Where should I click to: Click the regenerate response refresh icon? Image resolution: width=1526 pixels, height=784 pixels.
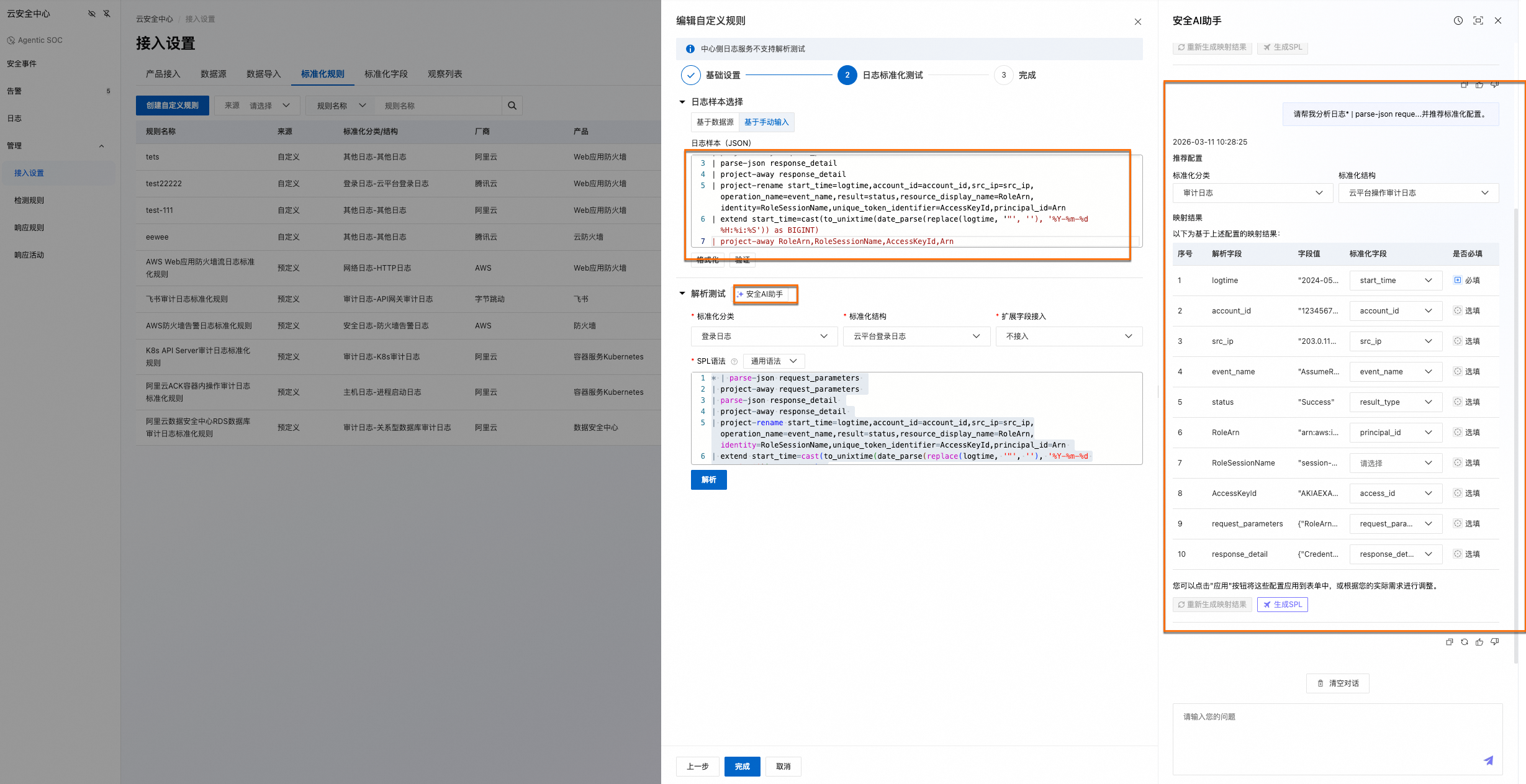point(1465,642)
